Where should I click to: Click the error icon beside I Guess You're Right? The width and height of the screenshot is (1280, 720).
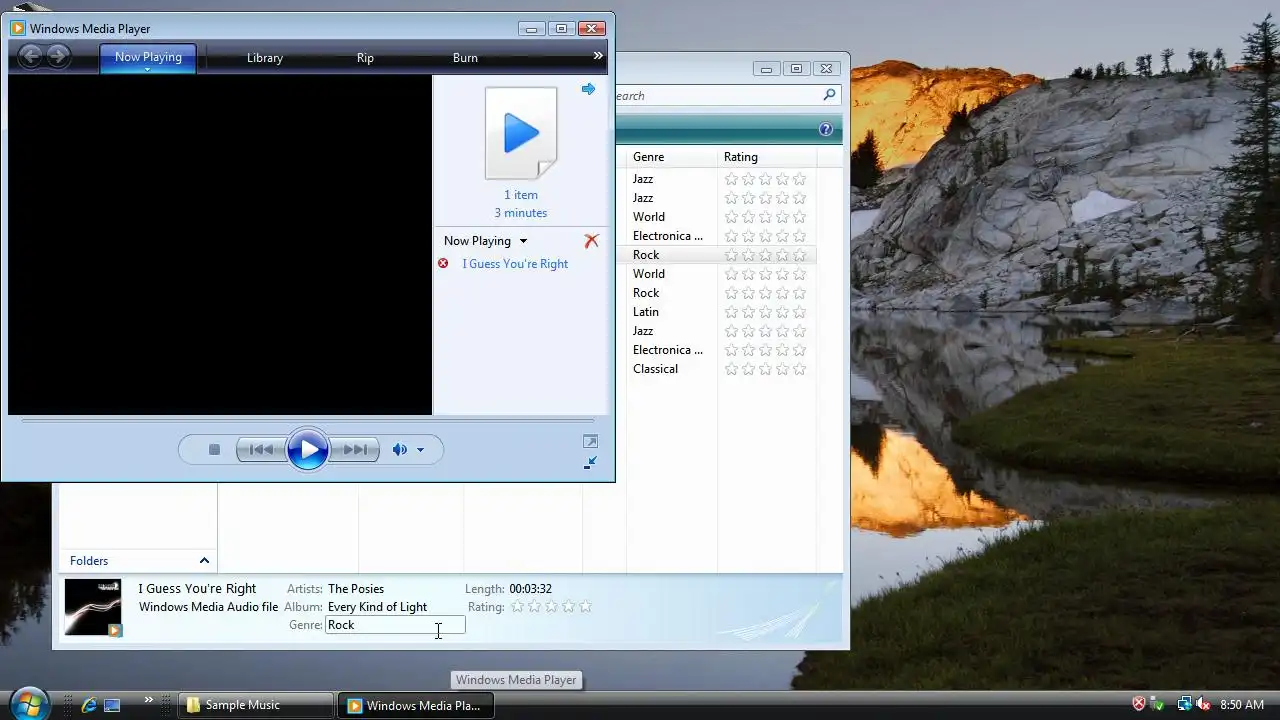[x=443, y=263]
